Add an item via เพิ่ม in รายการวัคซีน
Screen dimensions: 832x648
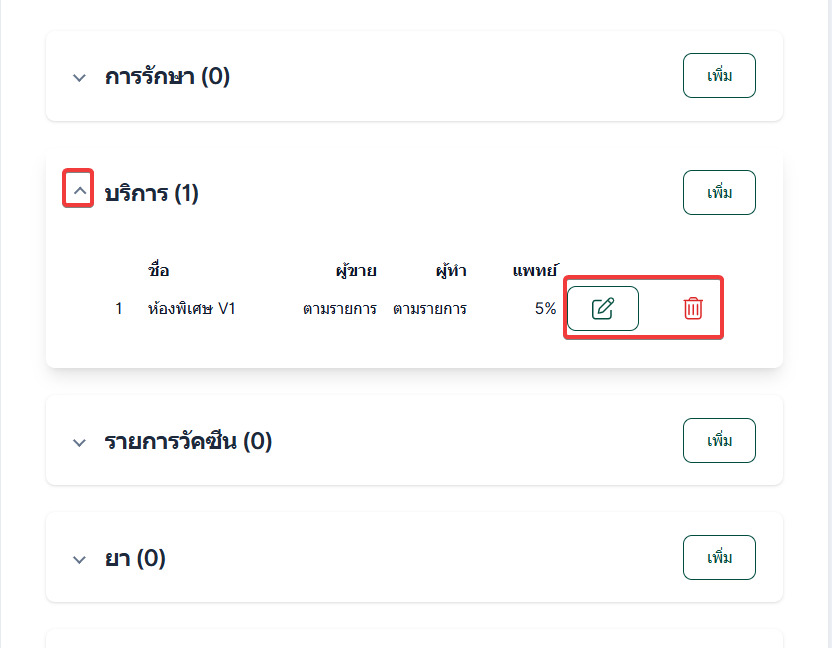coord(719,441)
